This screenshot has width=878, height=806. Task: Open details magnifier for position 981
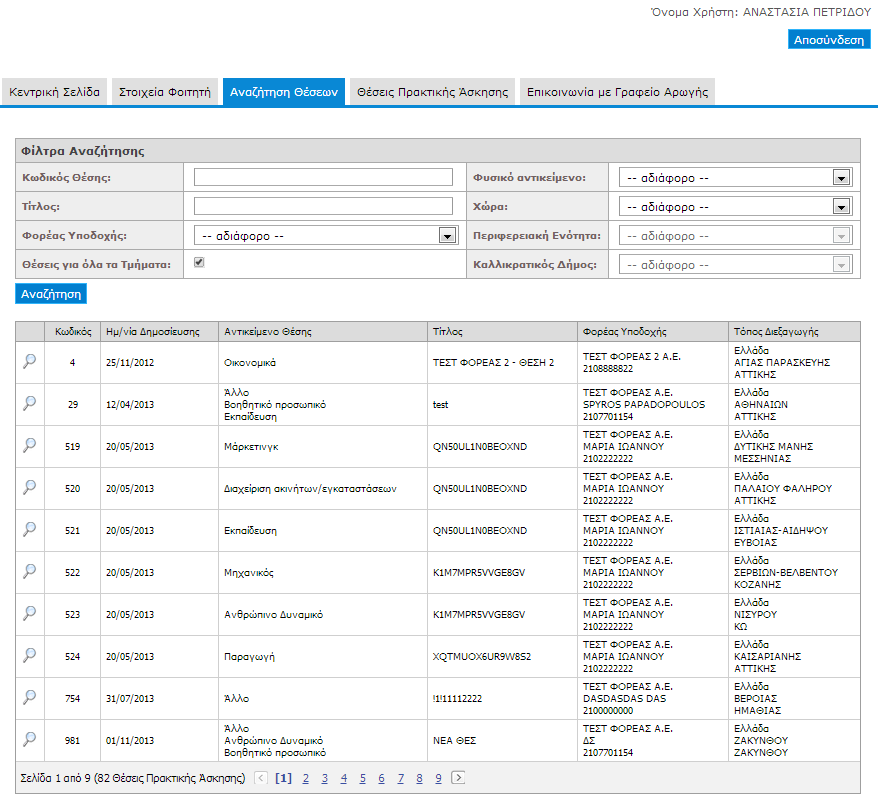(29, 739)
